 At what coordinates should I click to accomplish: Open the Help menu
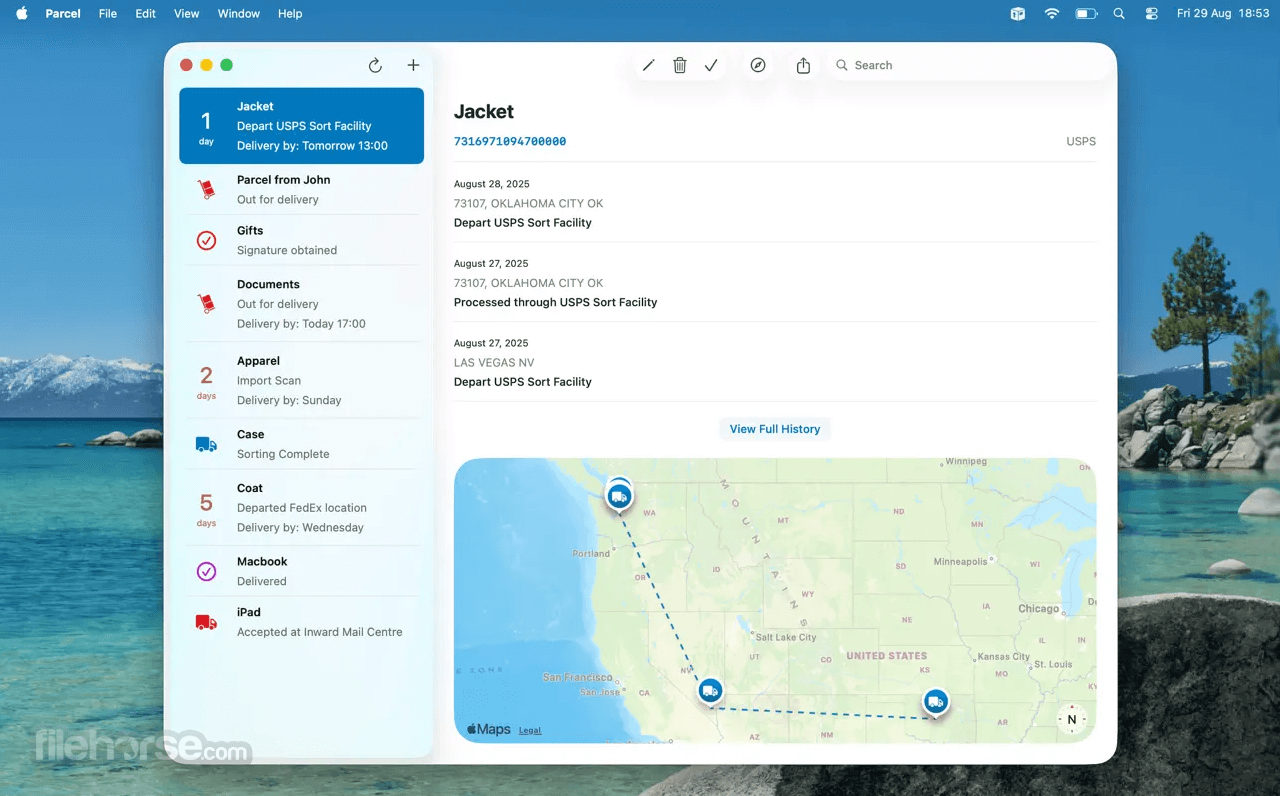(290, 14)
